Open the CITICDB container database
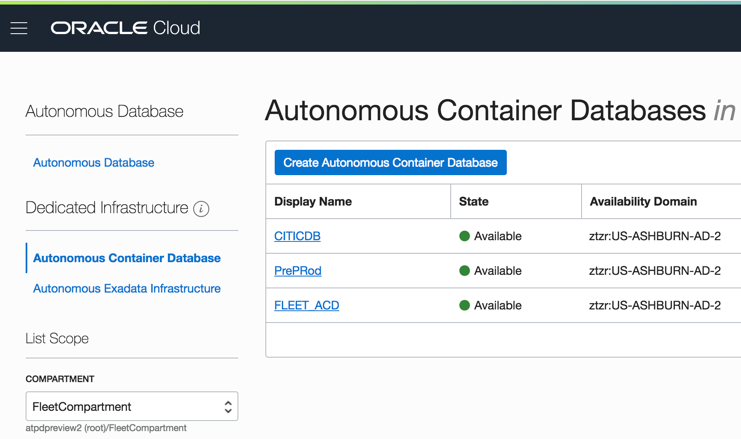741x439 pixels. tap(297, 236)
